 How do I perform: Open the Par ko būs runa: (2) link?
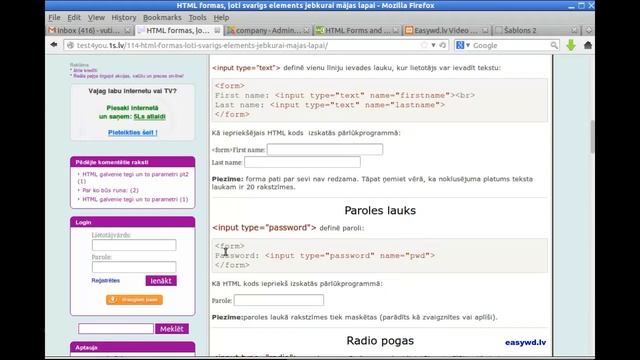(110, 190)
